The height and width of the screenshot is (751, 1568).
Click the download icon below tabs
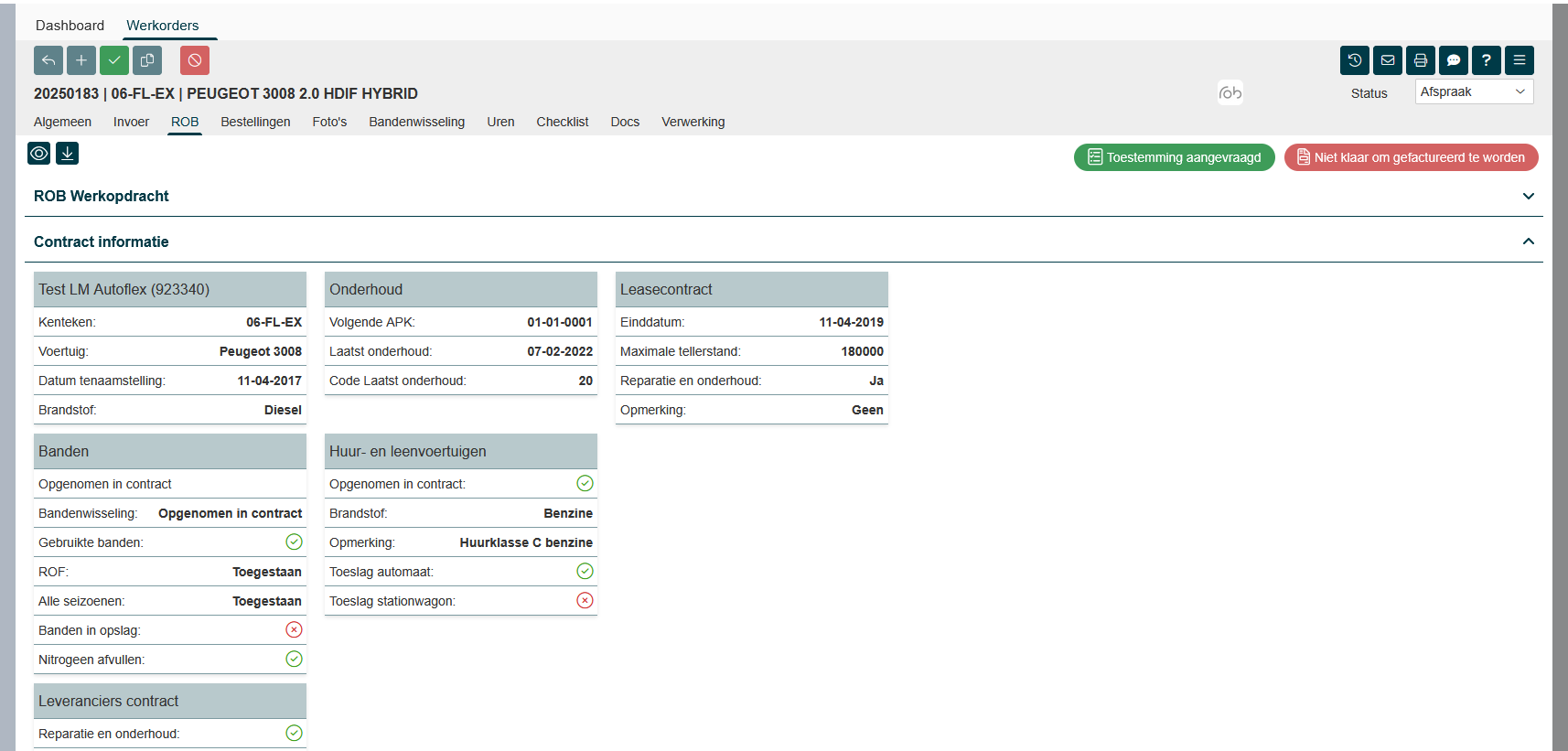68,154
